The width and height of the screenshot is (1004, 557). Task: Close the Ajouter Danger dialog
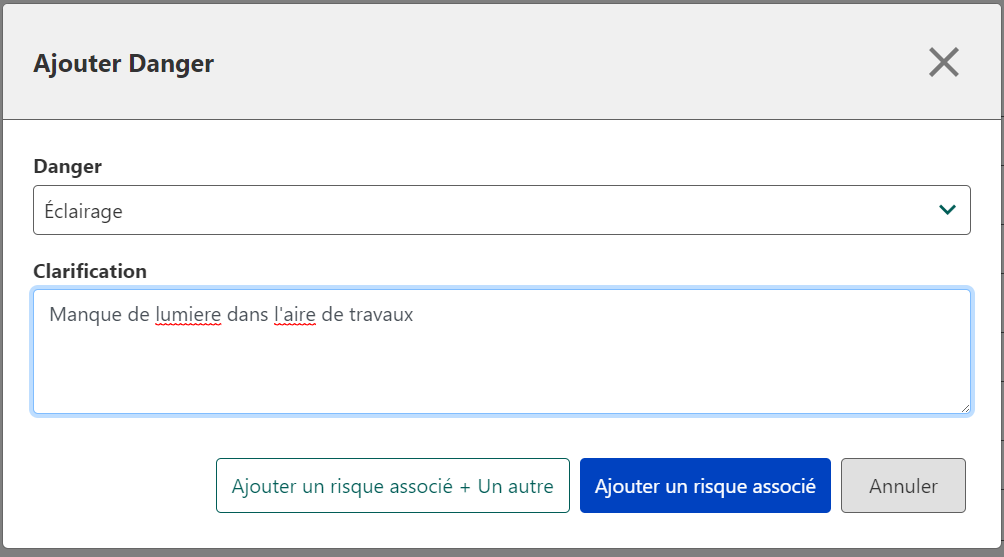point(944,62)
